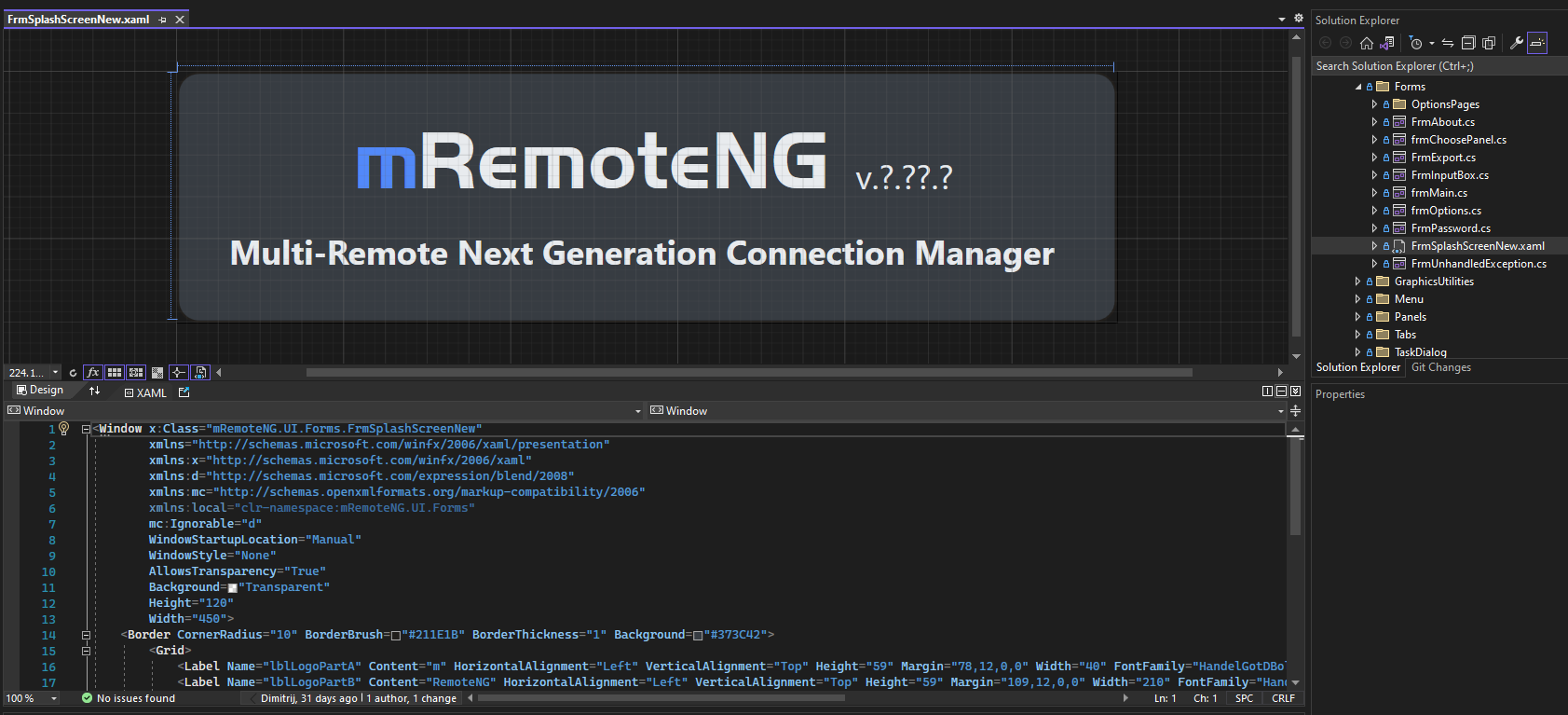1568x715 pixels.
Task: Click the designer refresh icon beside zoom
Action: [73, 373]
